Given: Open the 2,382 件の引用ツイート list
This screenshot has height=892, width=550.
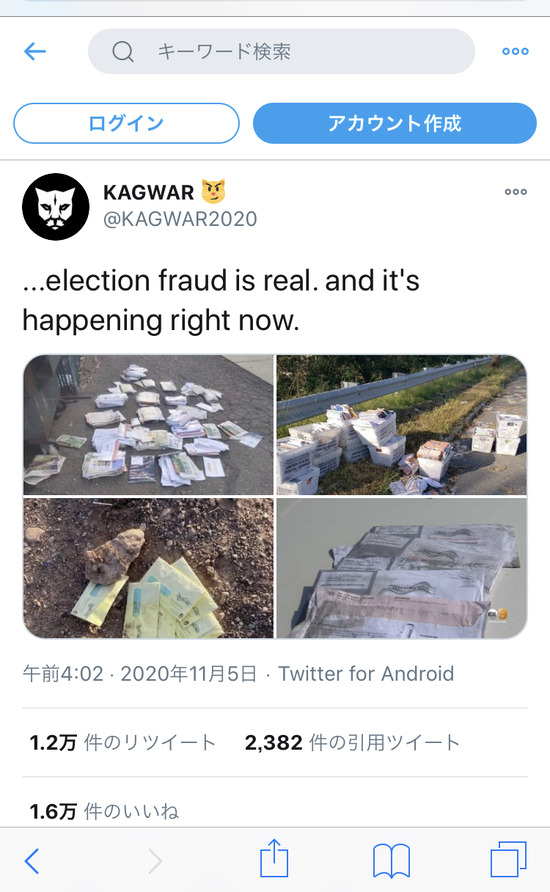Looking at the screenshot, I should [352, 742].
